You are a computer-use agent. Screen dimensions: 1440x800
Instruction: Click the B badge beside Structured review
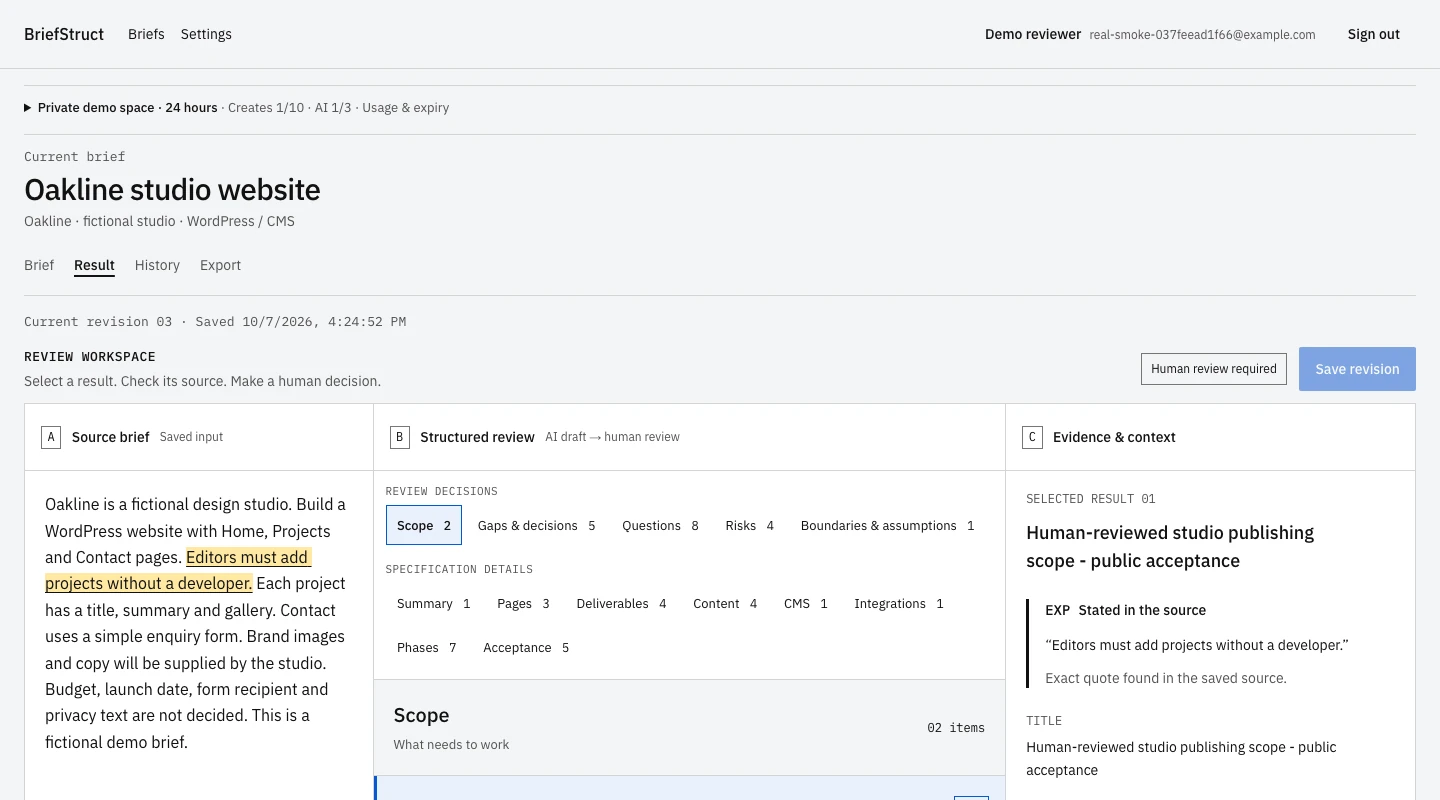[x=400, y=437]
